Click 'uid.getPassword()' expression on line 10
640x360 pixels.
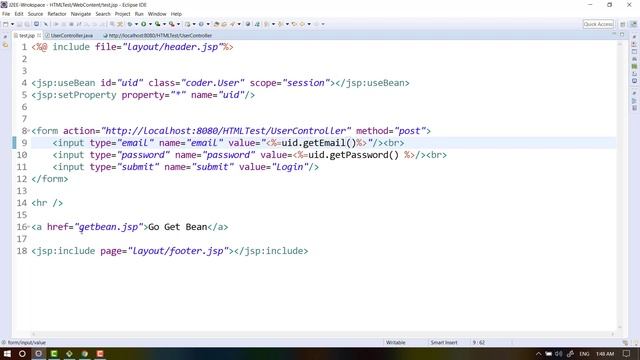pos(353,155)
